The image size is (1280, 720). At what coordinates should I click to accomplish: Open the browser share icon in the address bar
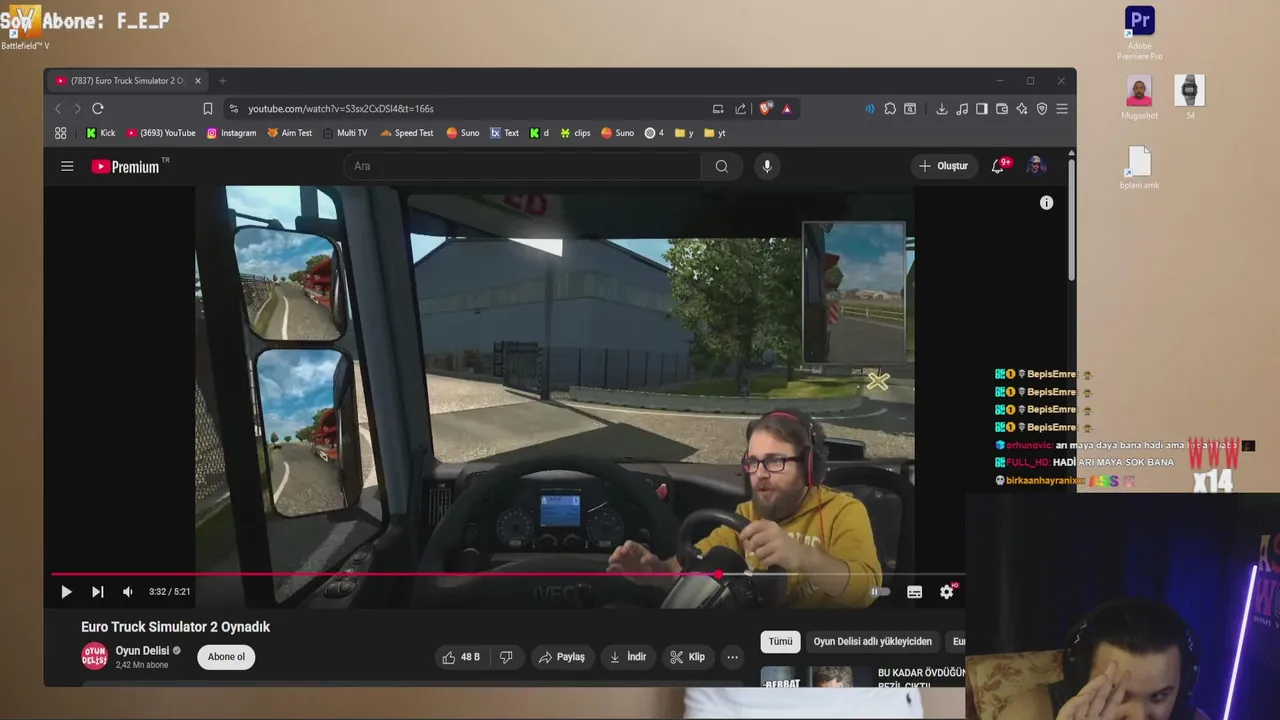[x=740, y=108]
